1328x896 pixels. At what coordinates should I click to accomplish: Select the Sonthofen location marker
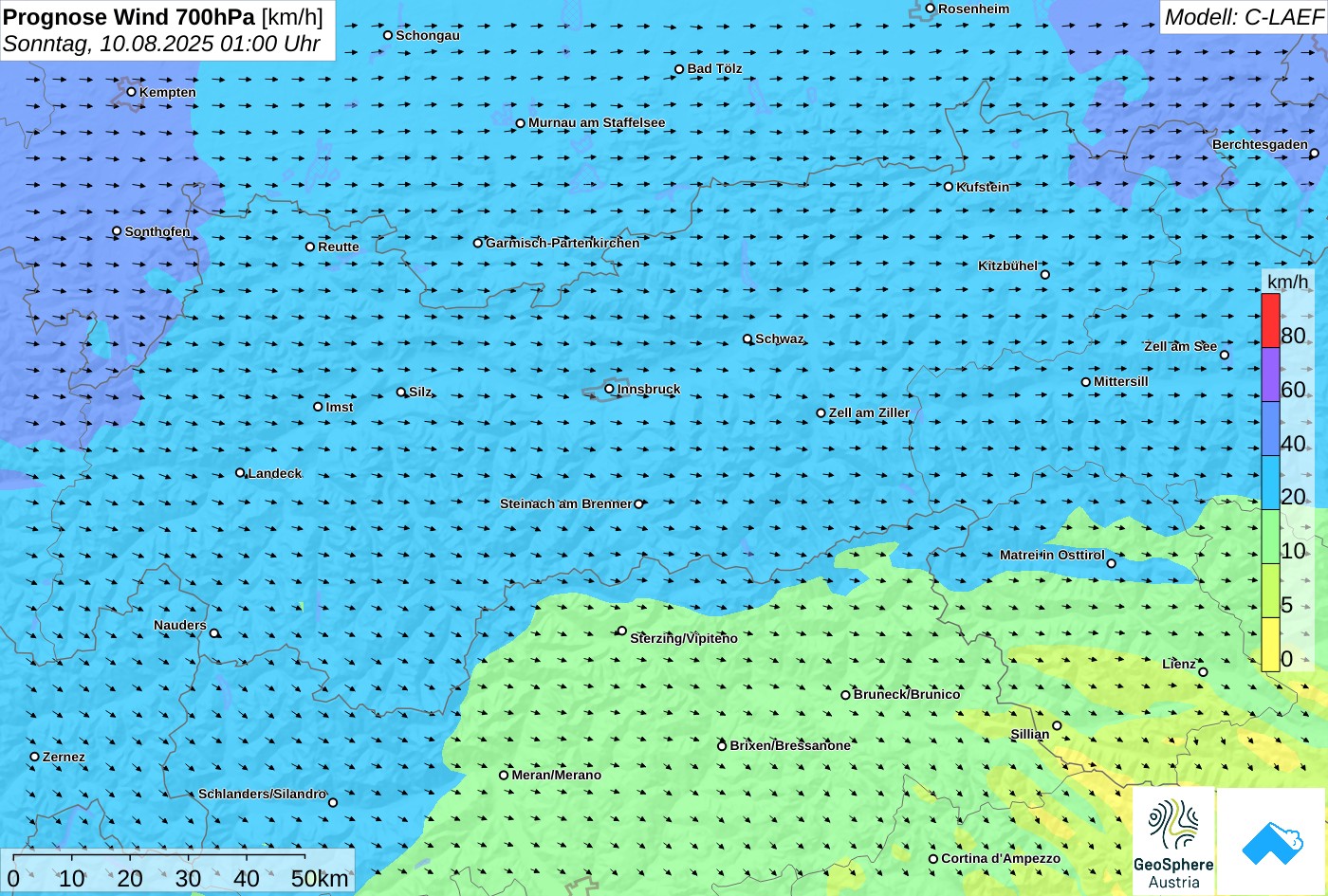tap(117, 231)
